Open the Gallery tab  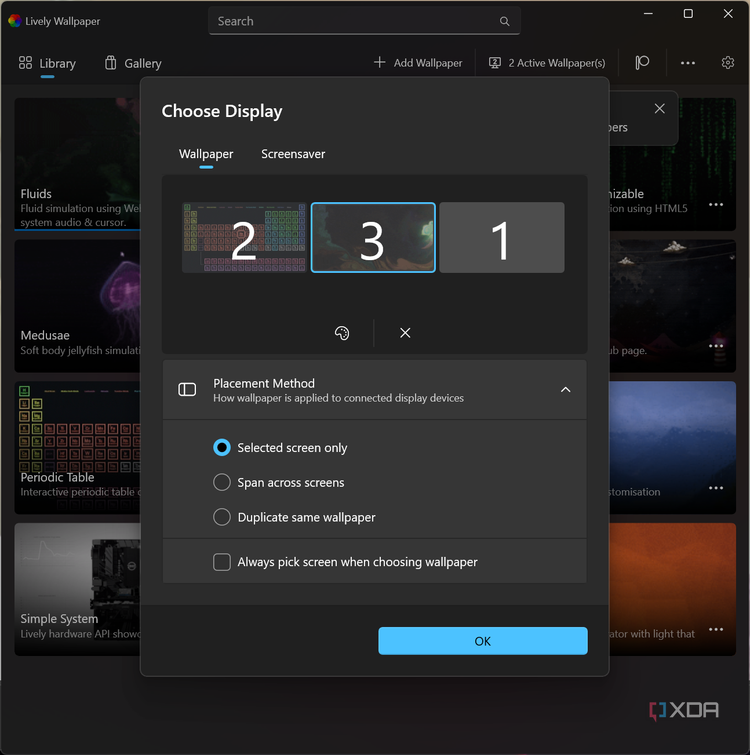[133, 64]
